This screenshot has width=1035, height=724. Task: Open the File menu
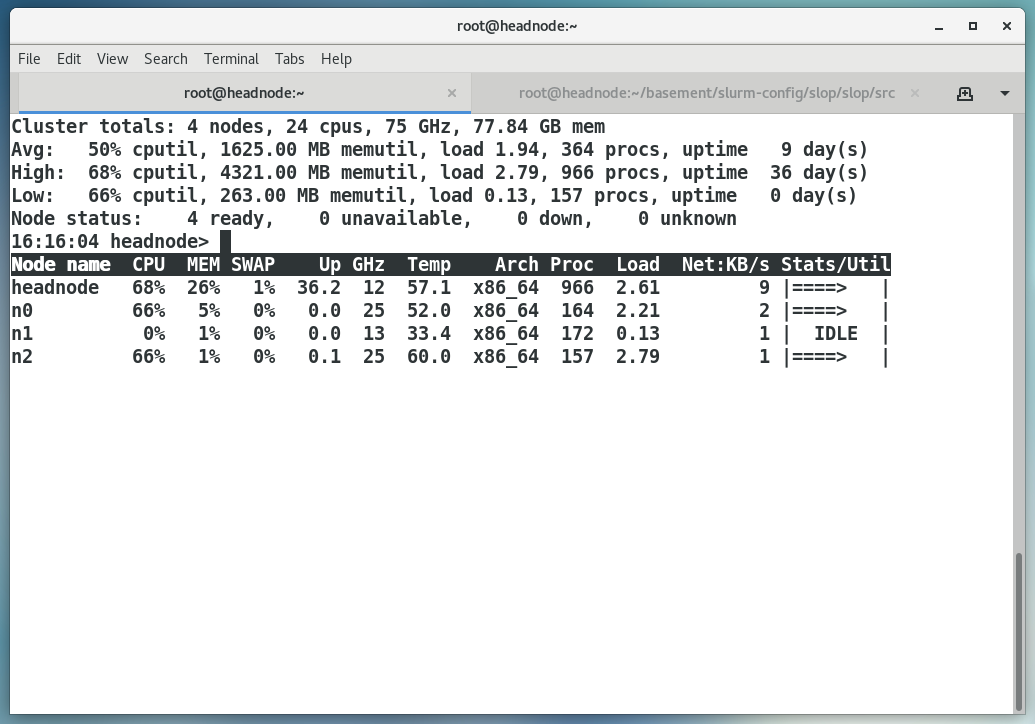29,59
